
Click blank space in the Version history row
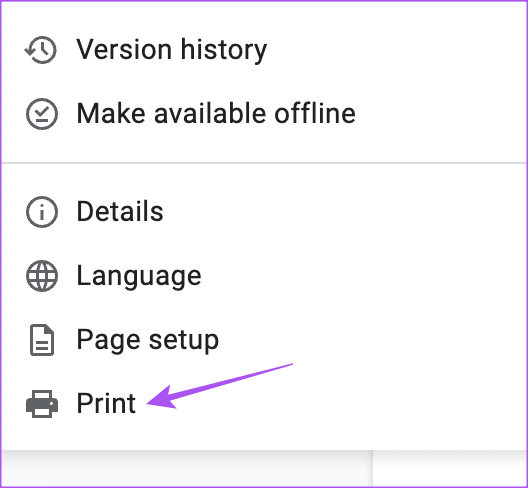click(x=397, y=50)
